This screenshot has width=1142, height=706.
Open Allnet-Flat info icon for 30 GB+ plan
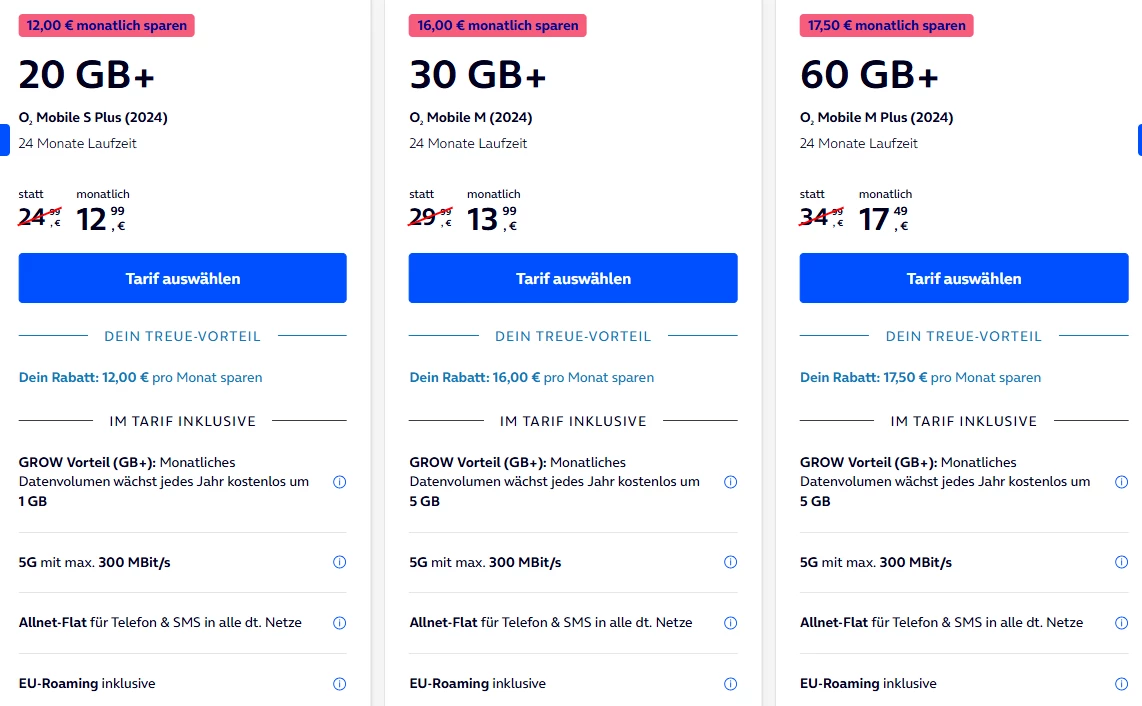pyautogui.click(x=730, y=623)
